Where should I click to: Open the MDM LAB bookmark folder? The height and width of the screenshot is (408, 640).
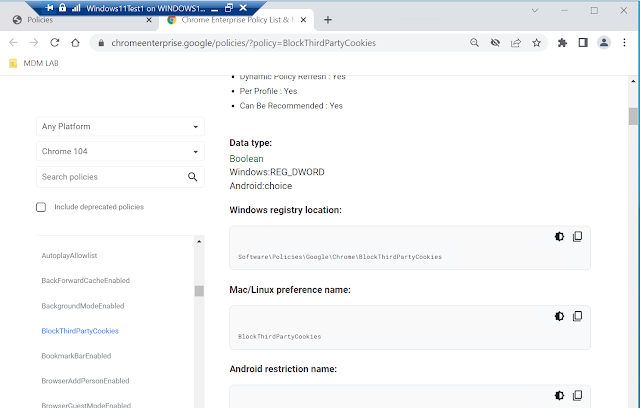click(34, 63)
